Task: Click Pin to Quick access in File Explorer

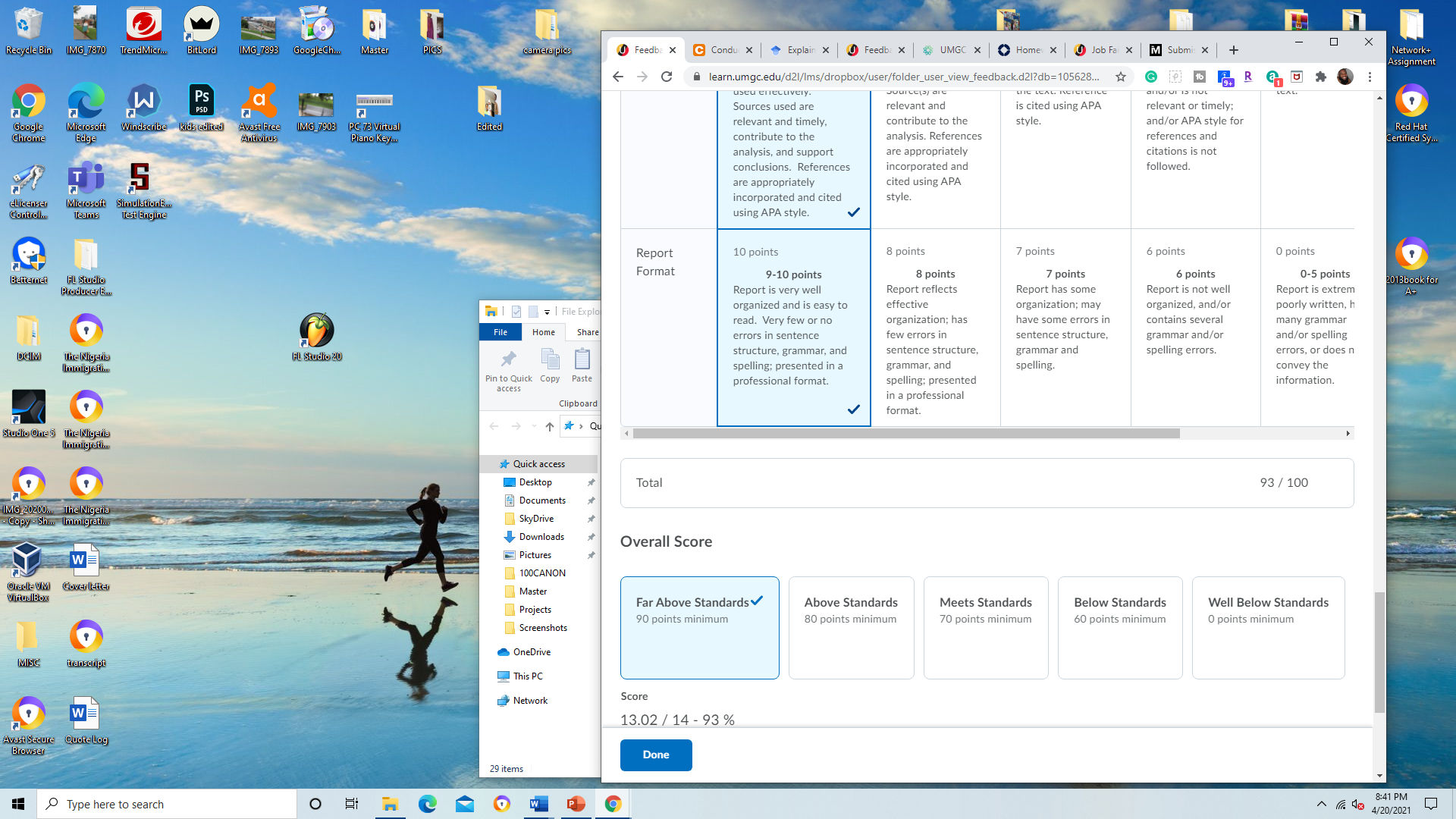Action: point(509,371)
